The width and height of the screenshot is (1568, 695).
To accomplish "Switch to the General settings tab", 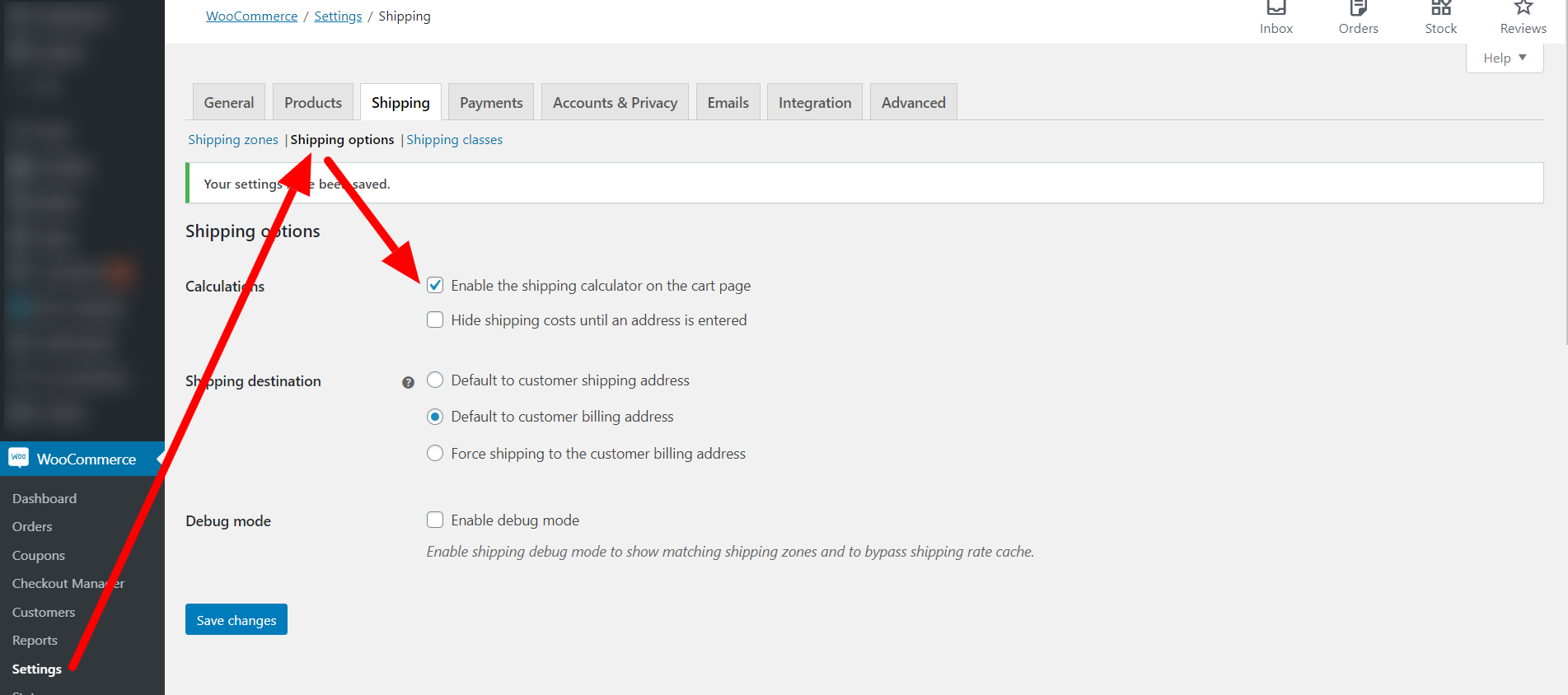I will (229, 102).
